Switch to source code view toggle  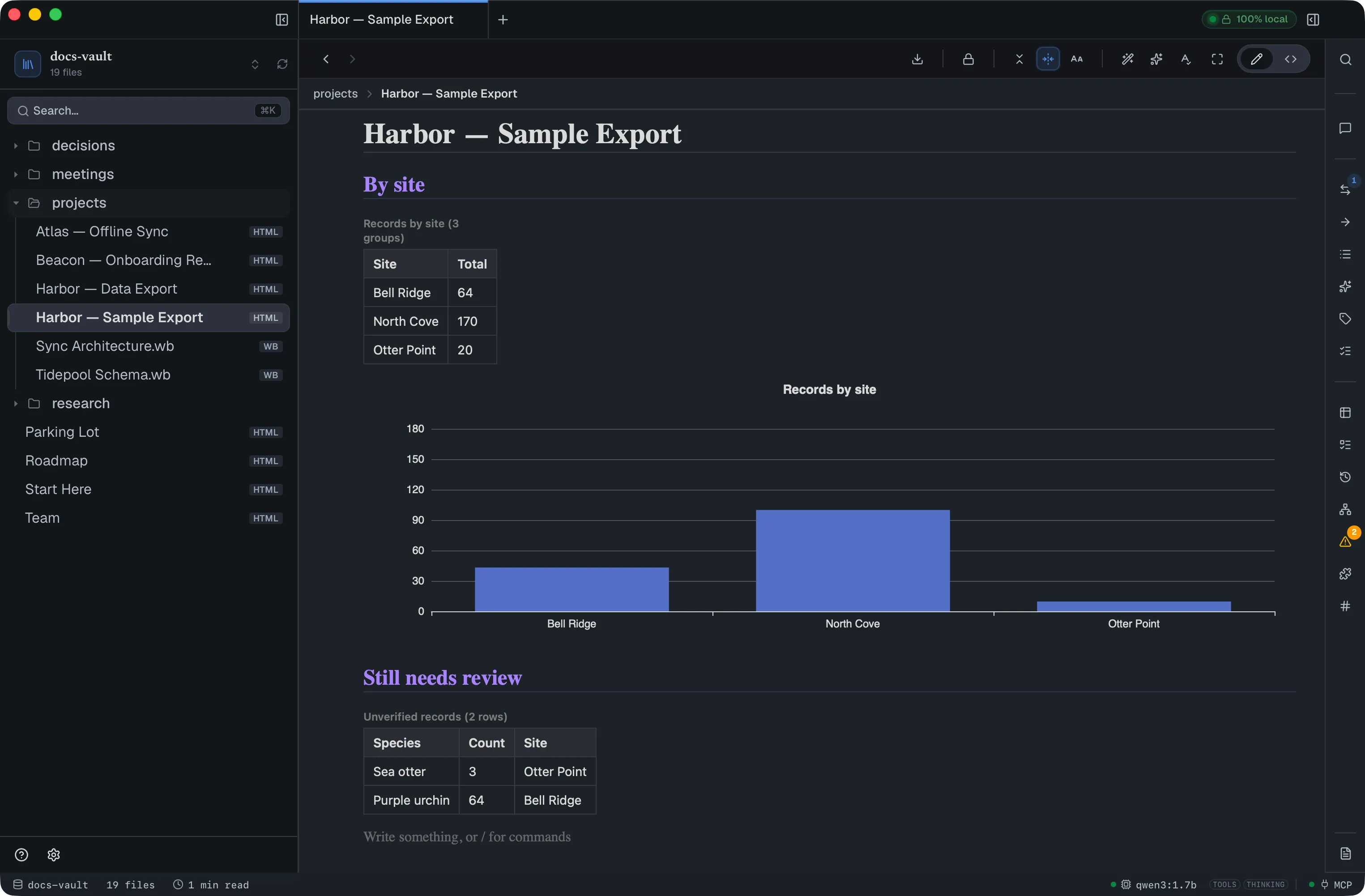point(1290,59)
